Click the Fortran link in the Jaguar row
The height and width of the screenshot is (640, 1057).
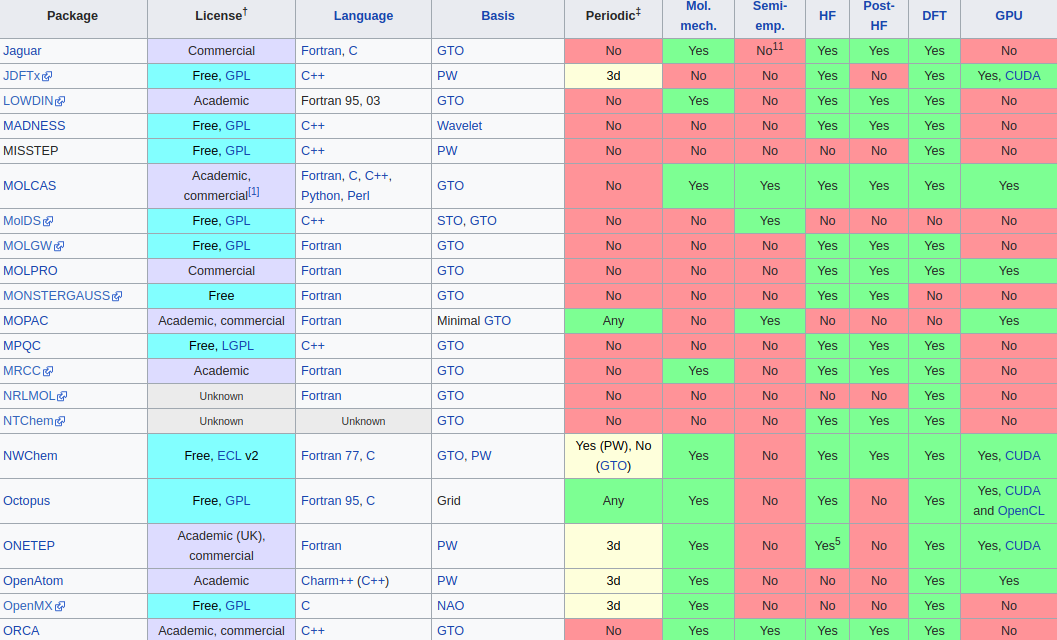[321, 51]
